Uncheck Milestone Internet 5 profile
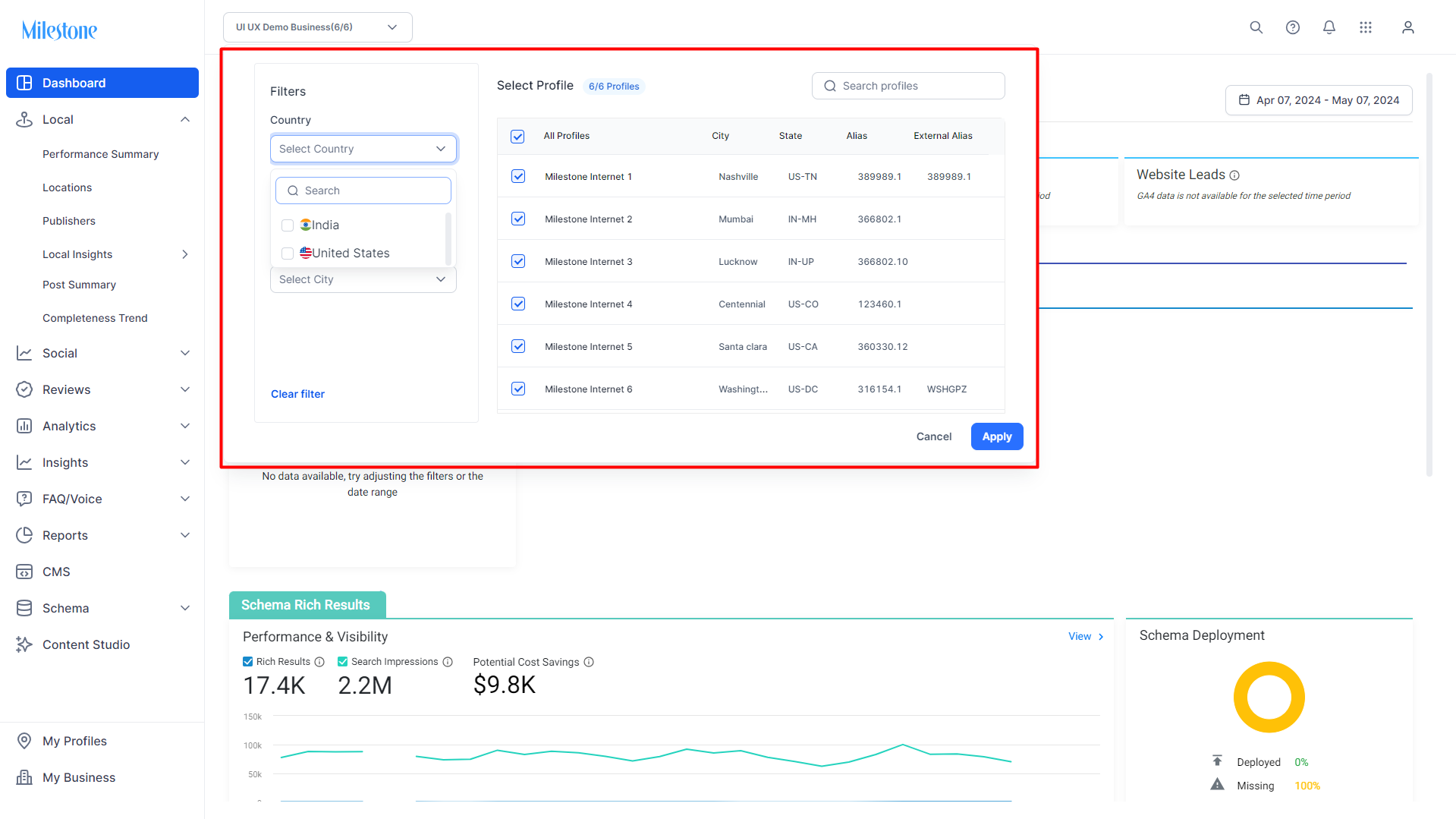Screen dimensions: 1456x819 click(x=518, y=346)
